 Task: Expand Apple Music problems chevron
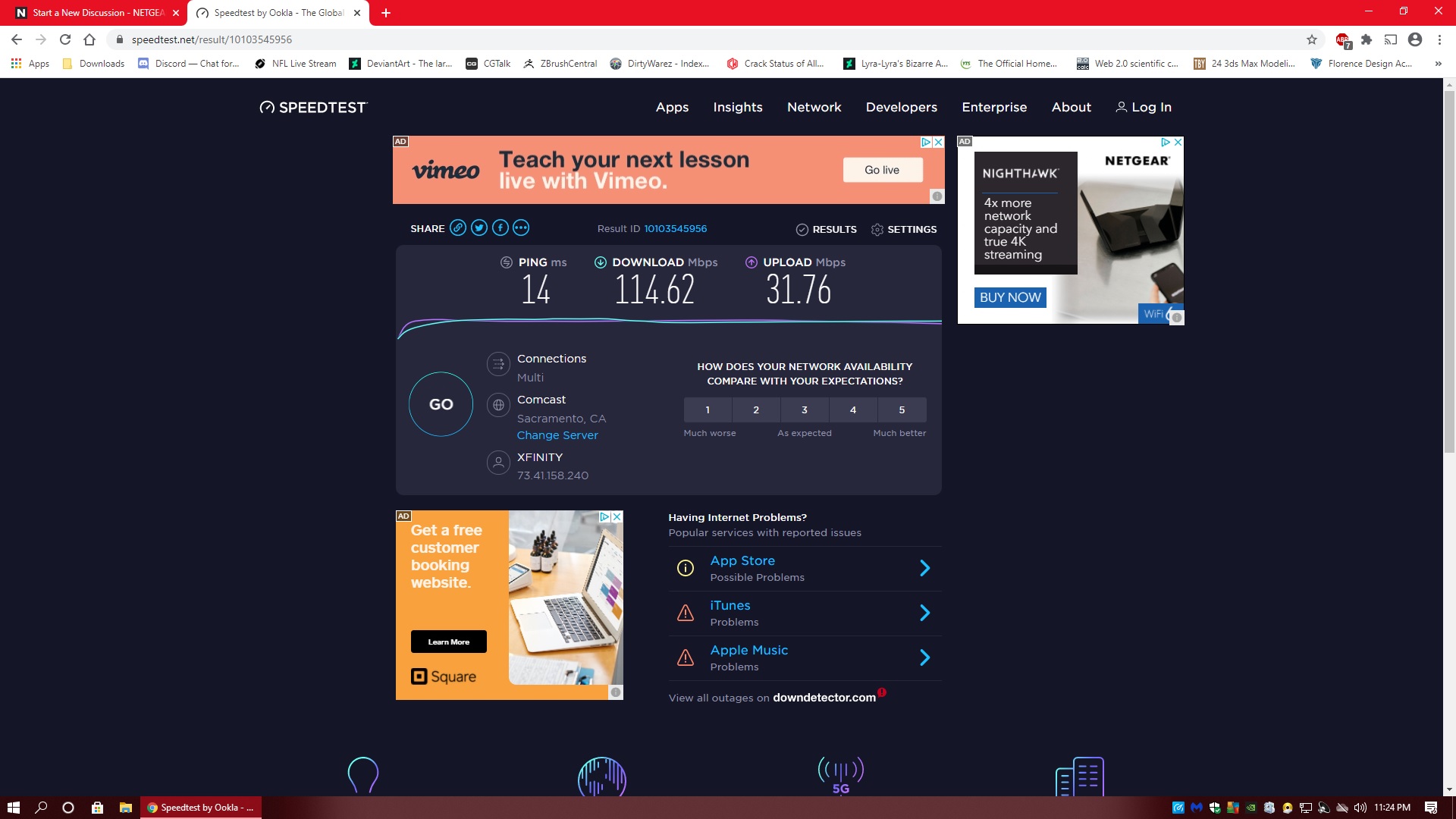[924, 657]
